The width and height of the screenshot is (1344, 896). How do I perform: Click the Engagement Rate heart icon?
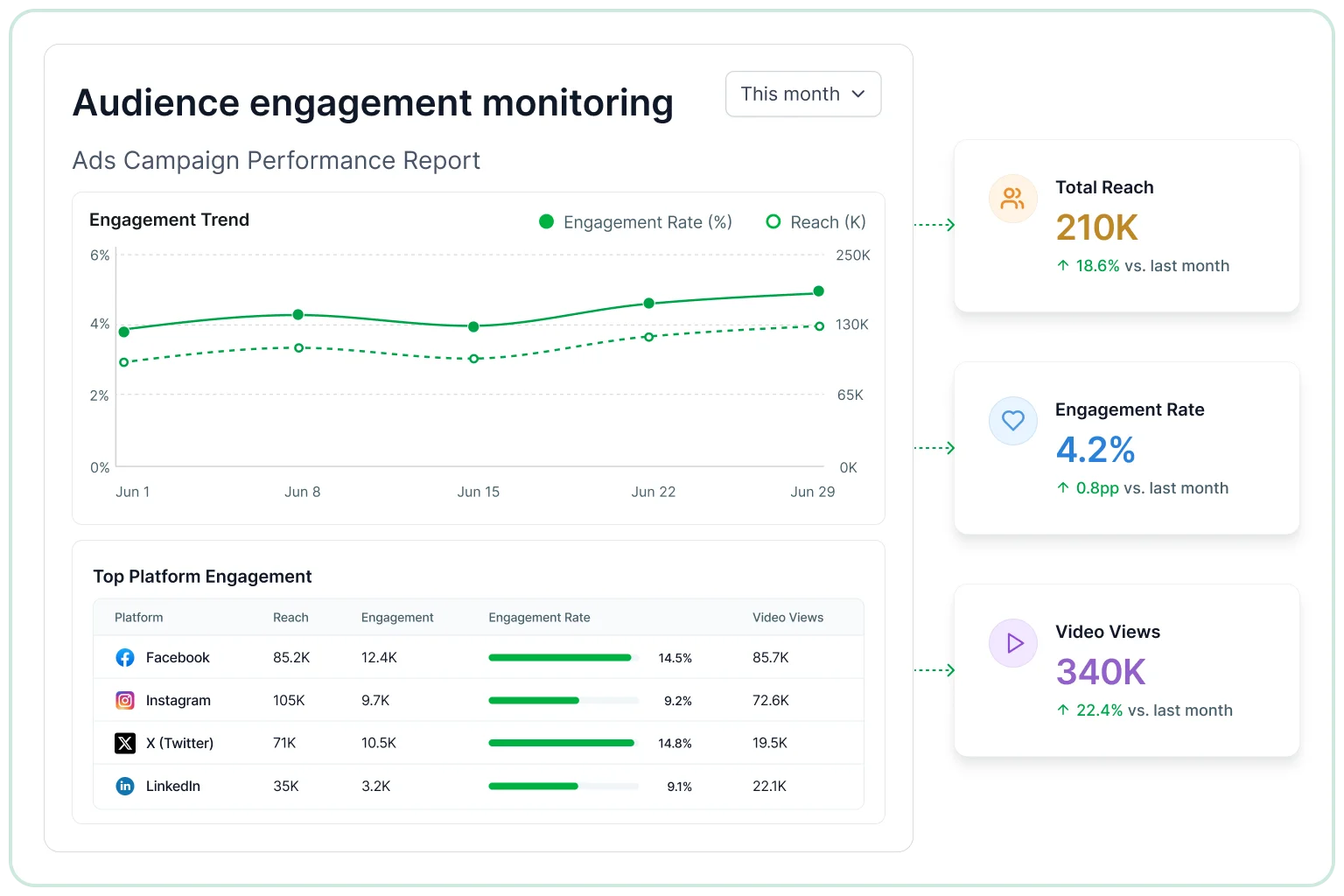[1012, 421]
